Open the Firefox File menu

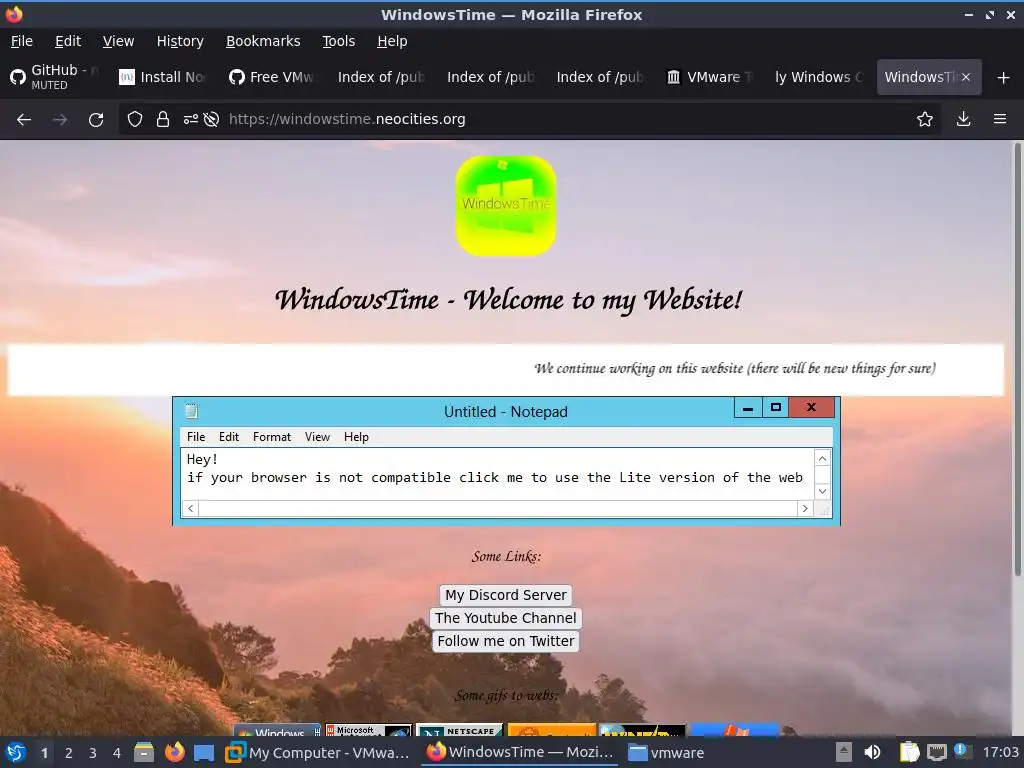click(22, 41)
